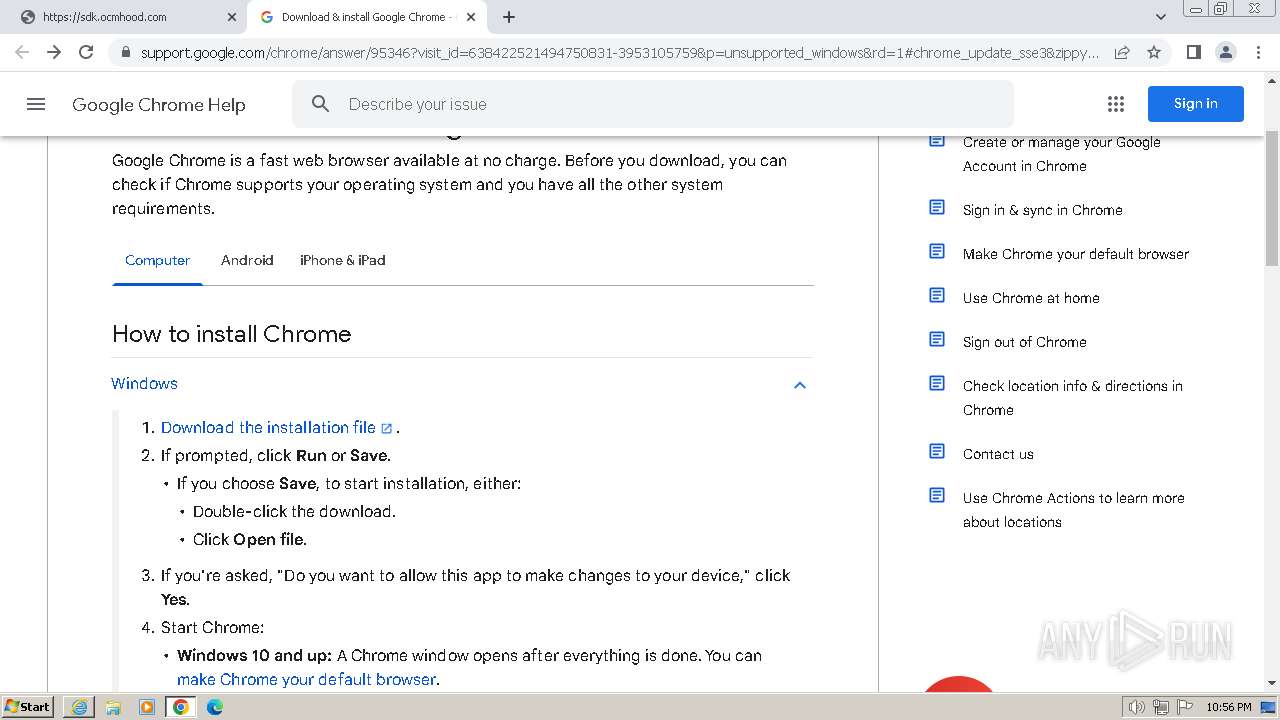Click the volume speaker tray icon
Image resolution: width=1280 pixels, height=720 pixels.
[x=1137, y=707]
